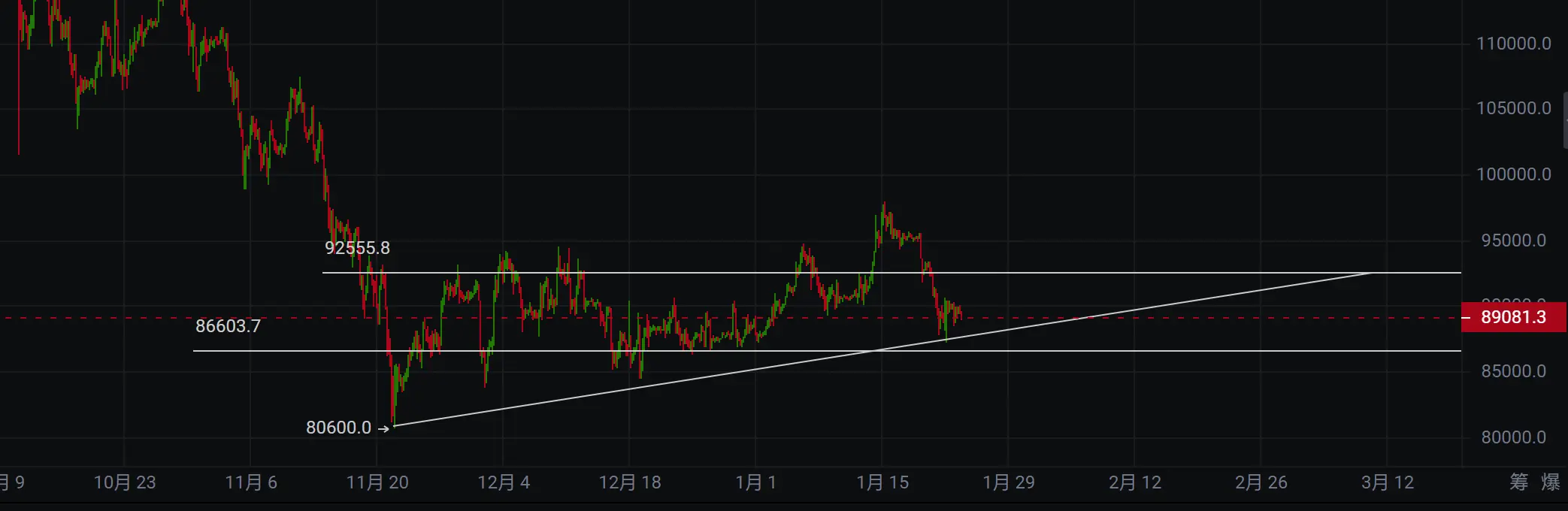Click the 1月 1 date label

coord(756,482)
